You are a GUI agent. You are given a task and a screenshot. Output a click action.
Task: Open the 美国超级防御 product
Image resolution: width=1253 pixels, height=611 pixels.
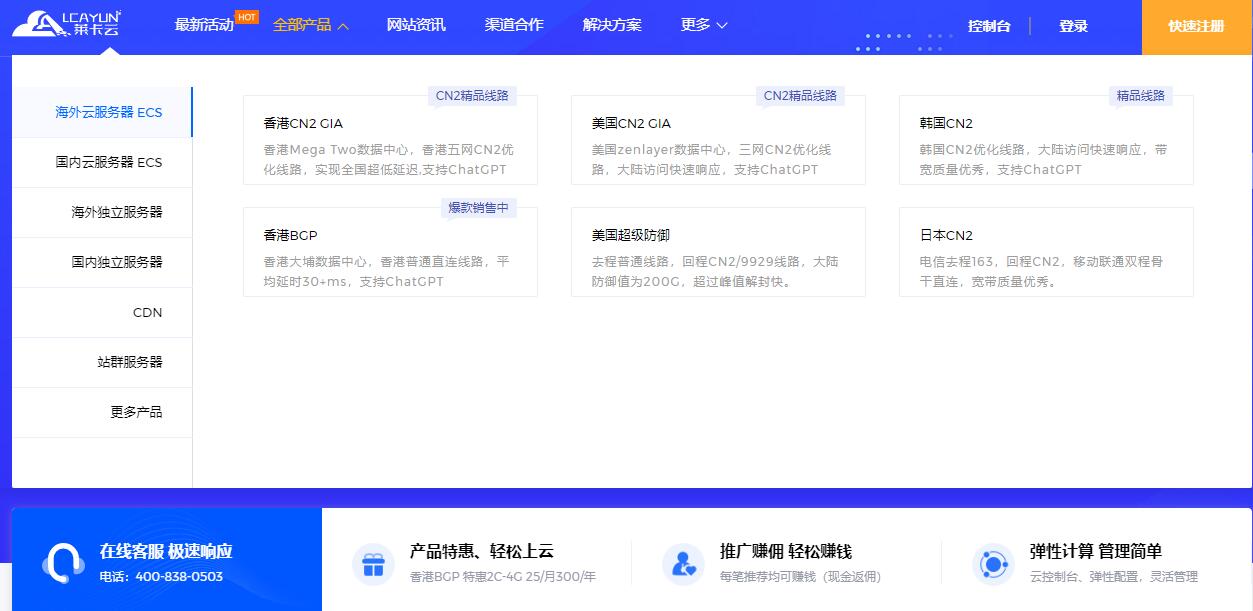pos(718,252)
